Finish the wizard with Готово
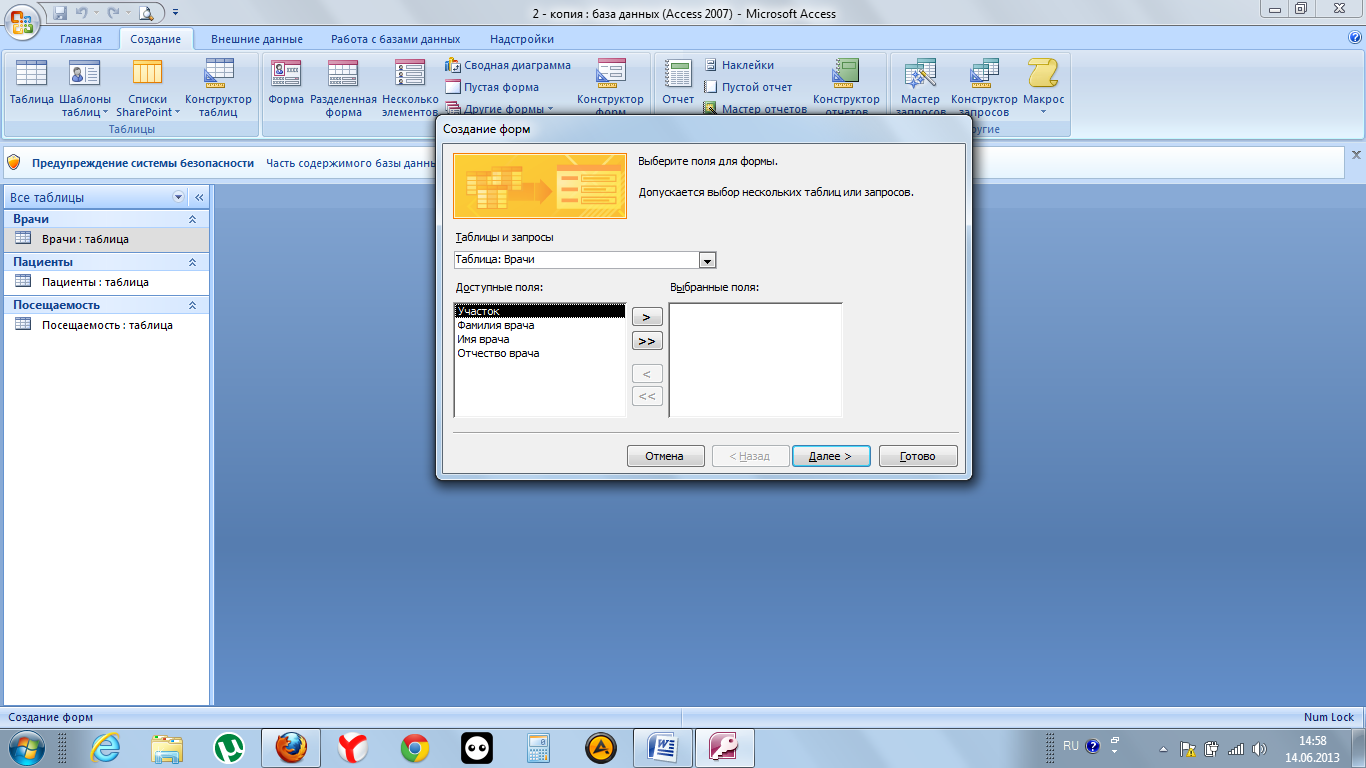Image resolution: width=1366 pixels, height=768 pixels. (918, 456)
